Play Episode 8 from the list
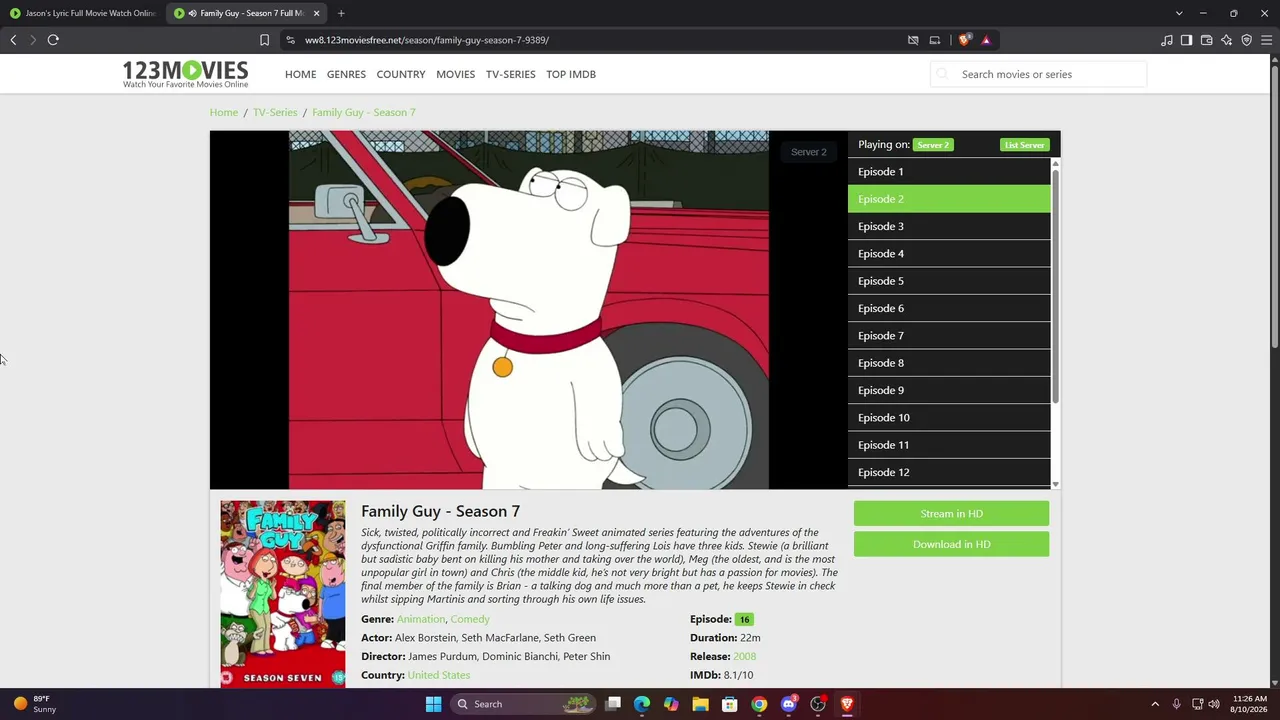This screenshot has height=720, width=1280. click(x=949, y=363)
